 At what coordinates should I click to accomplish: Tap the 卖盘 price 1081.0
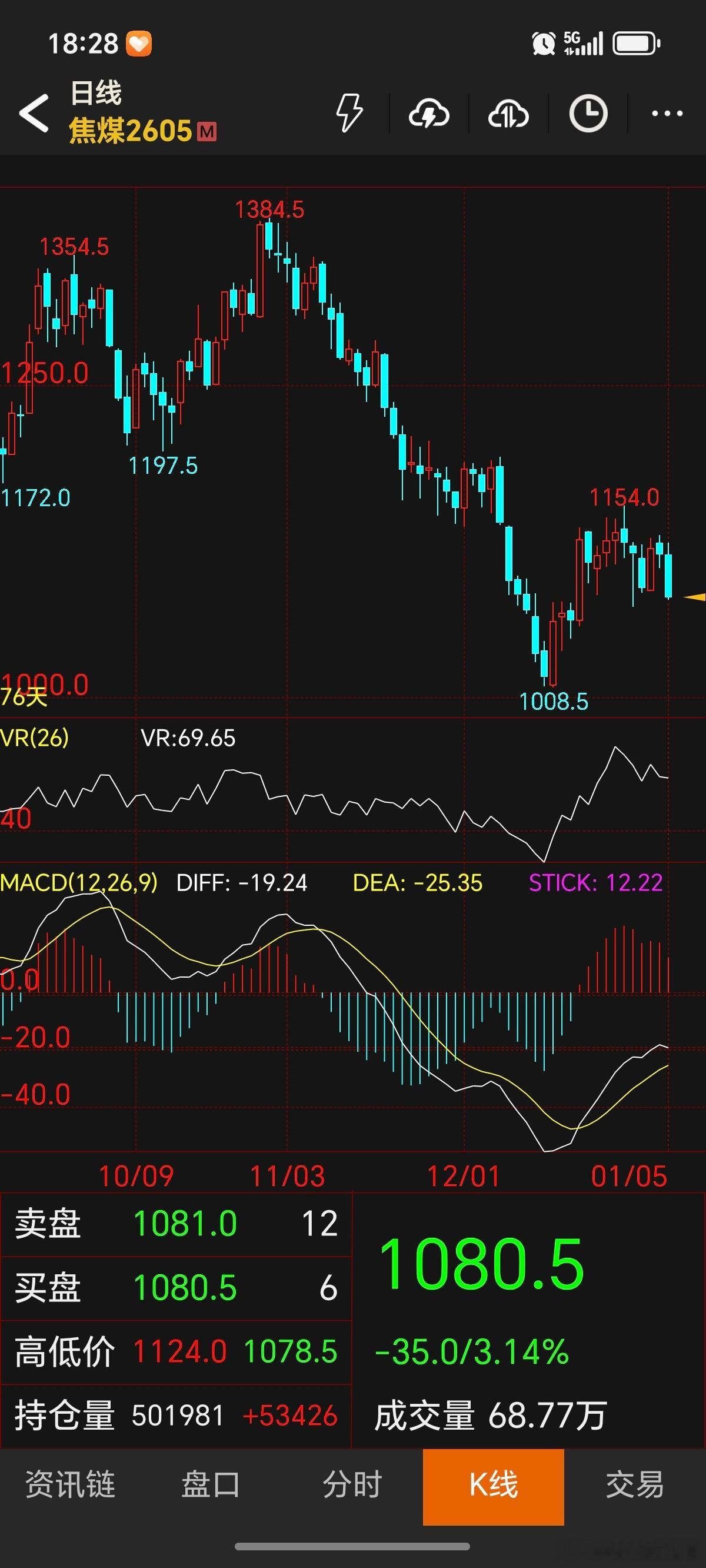[185, 1224]
